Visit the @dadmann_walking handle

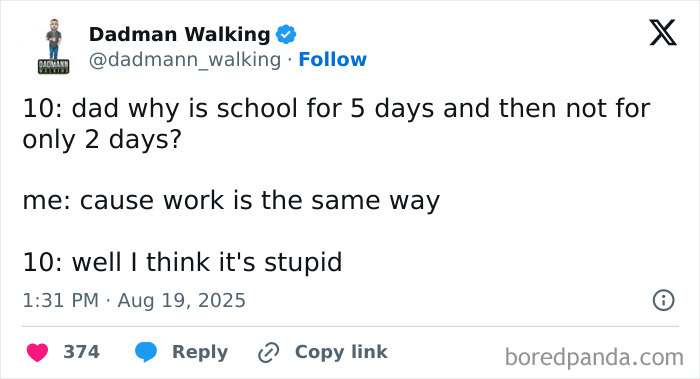coord(185,60)
